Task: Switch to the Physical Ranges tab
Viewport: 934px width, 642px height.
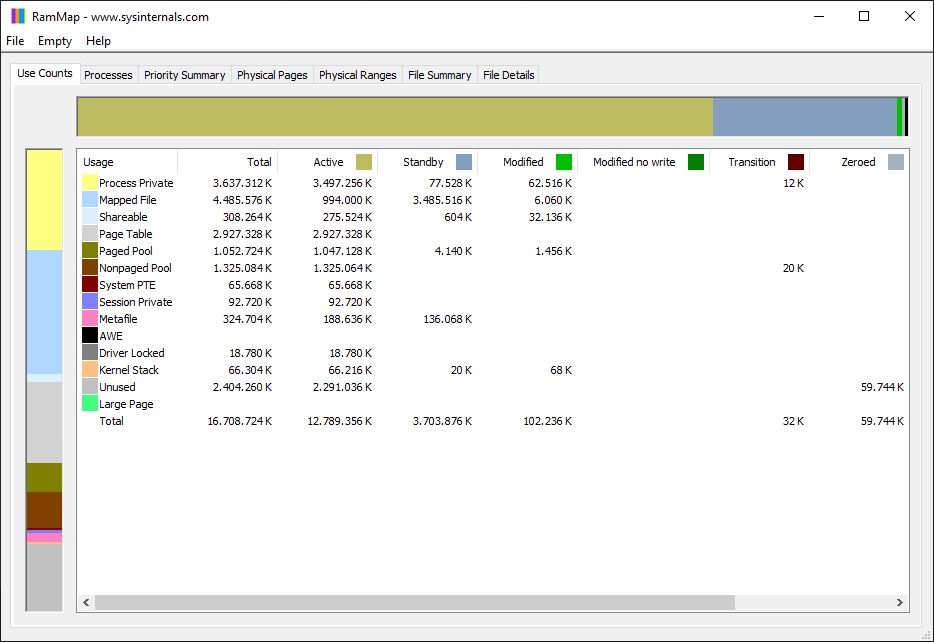Action: pos(357,75)
